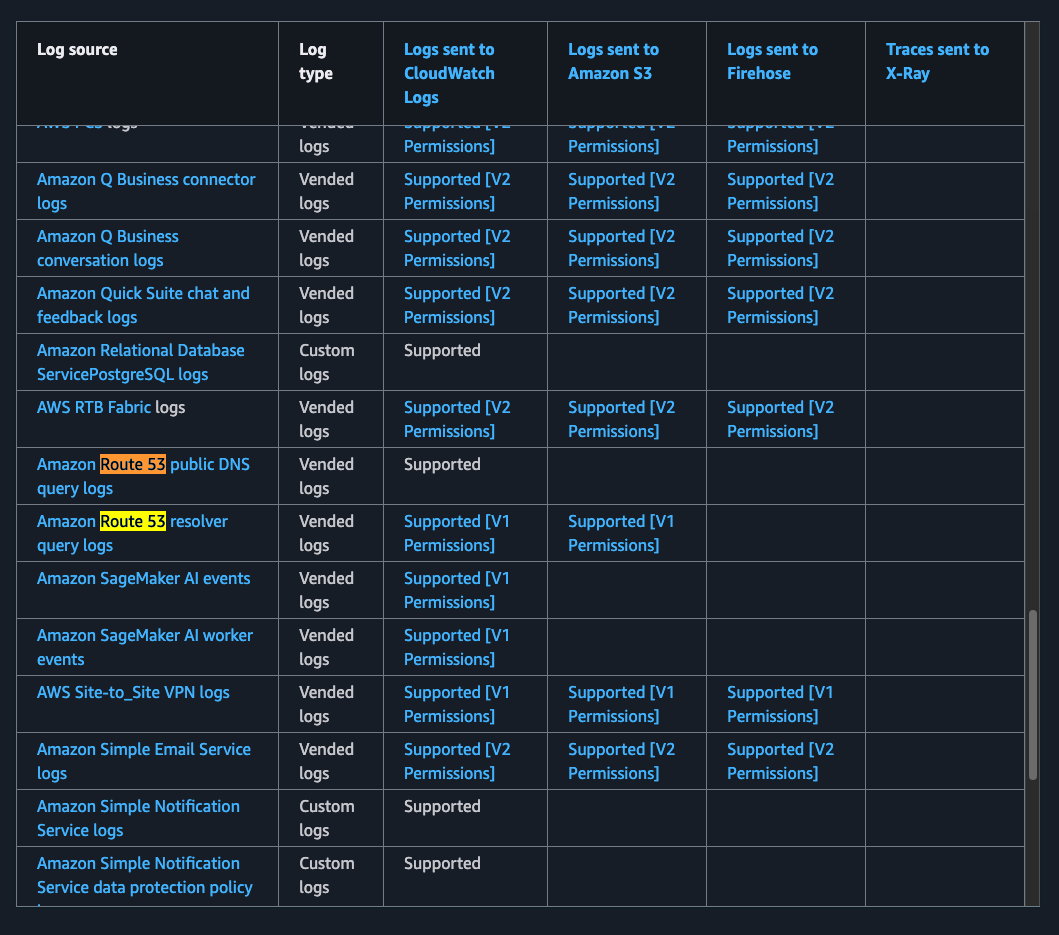
Task: Open Amazon Relational Database ServicePostgreSQL logs link
Action: [140, 362]
